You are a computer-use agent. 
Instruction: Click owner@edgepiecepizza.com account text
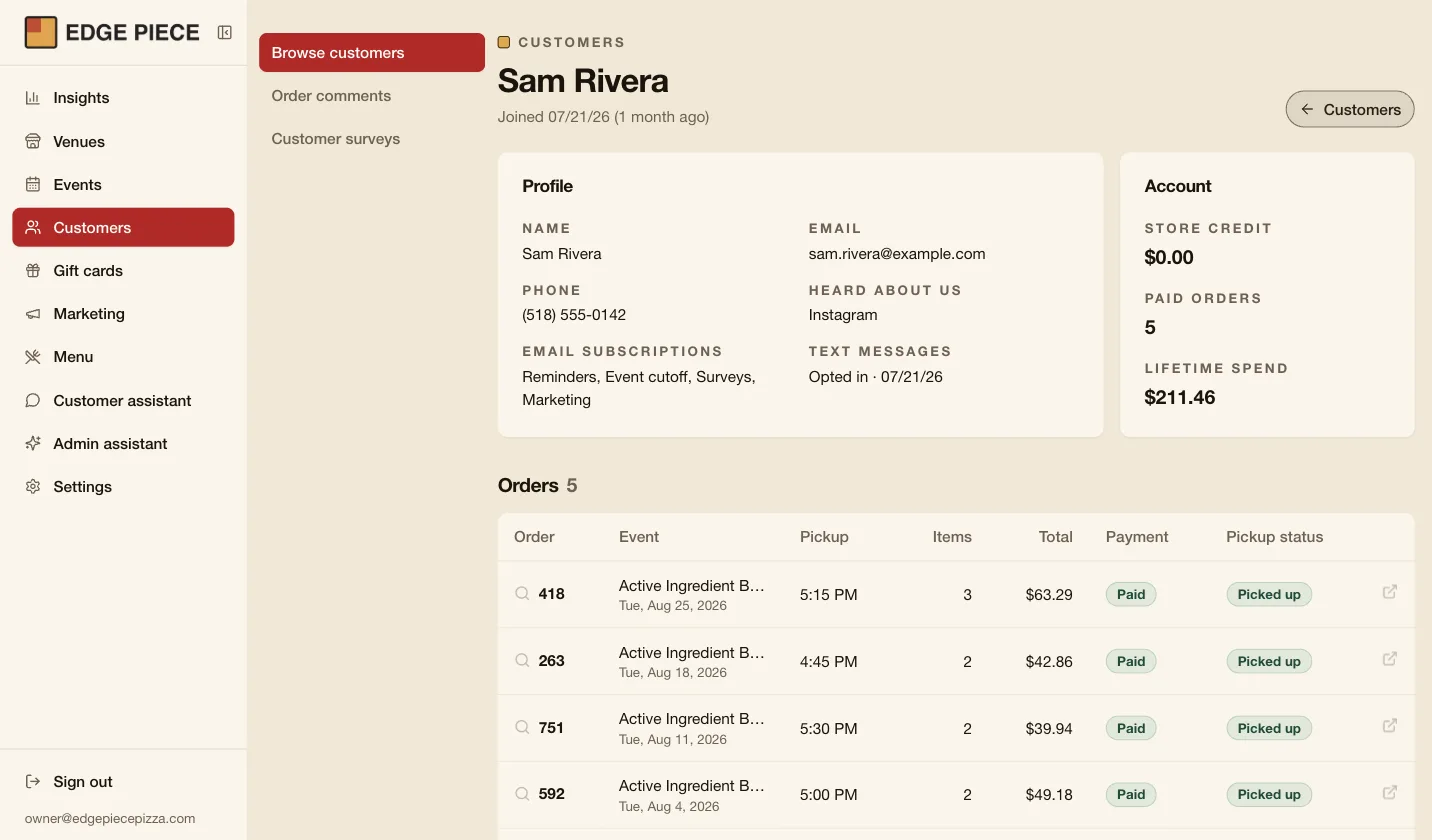click(x=110, y=818)
